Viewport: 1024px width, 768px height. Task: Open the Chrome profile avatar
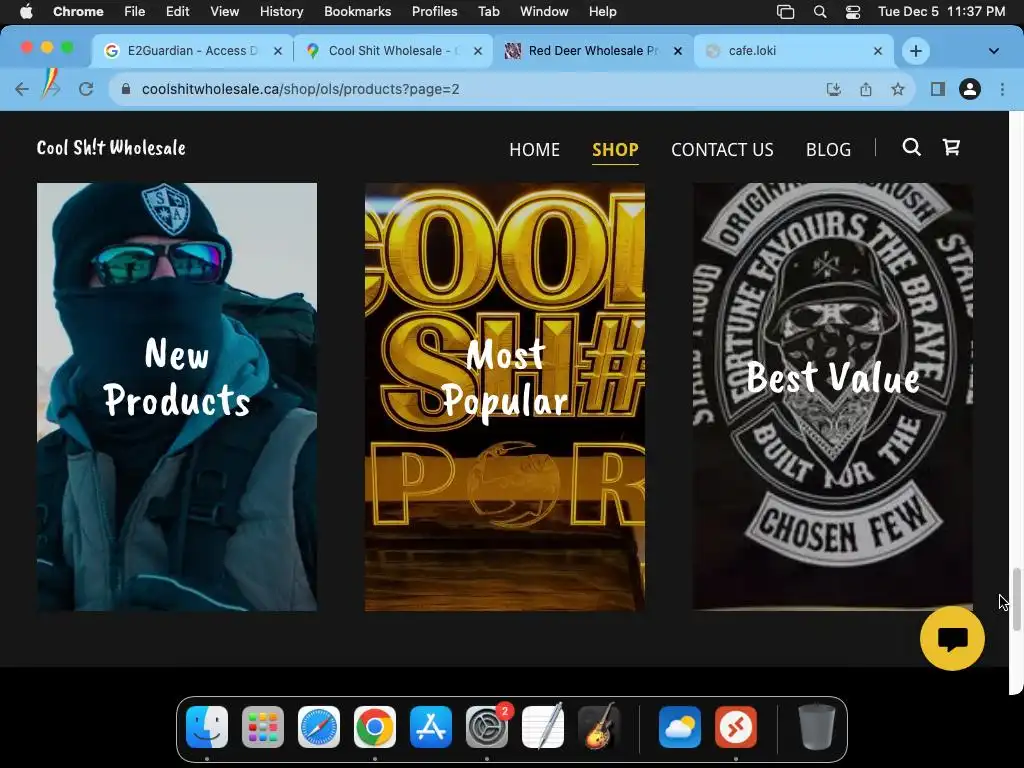pos(970,89)
